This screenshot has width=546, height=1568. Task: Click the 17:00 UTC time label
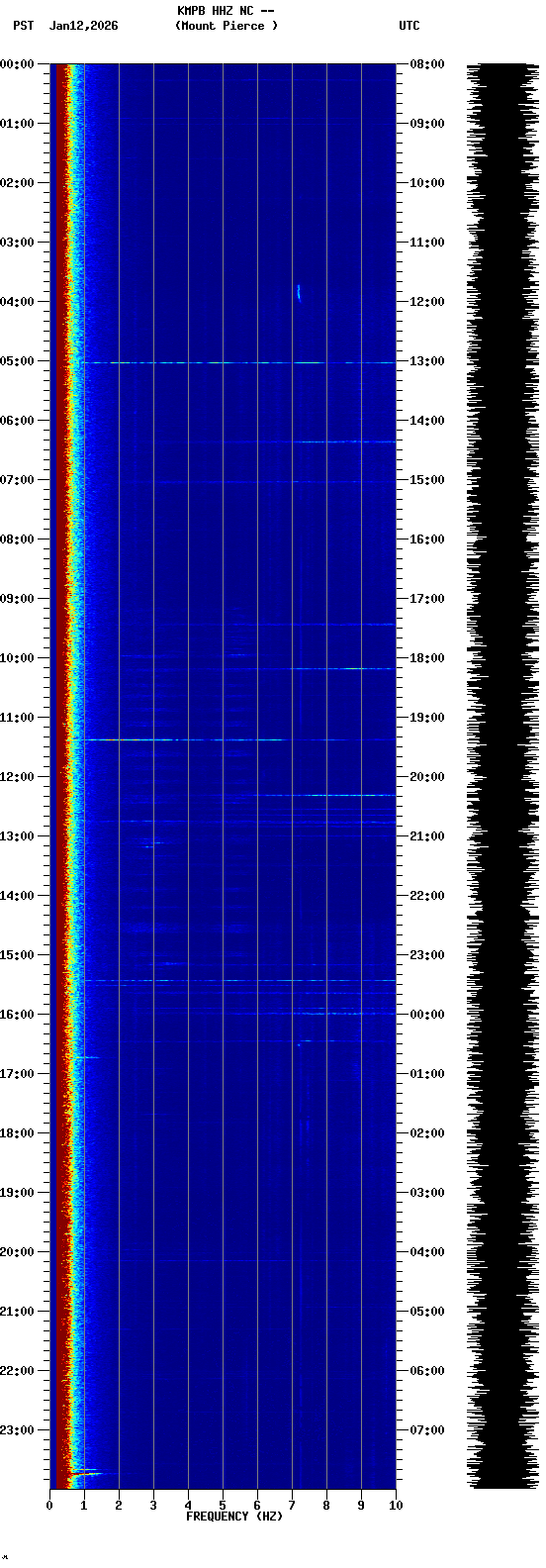(427, 599)
